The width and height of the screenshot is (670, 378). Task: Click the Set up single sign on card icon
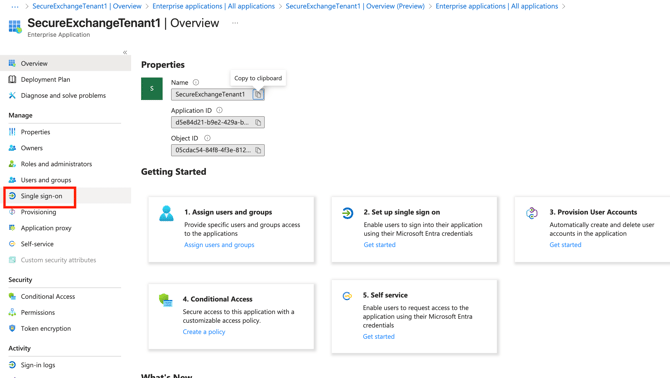pyautogui.click(x=347, y=213)
